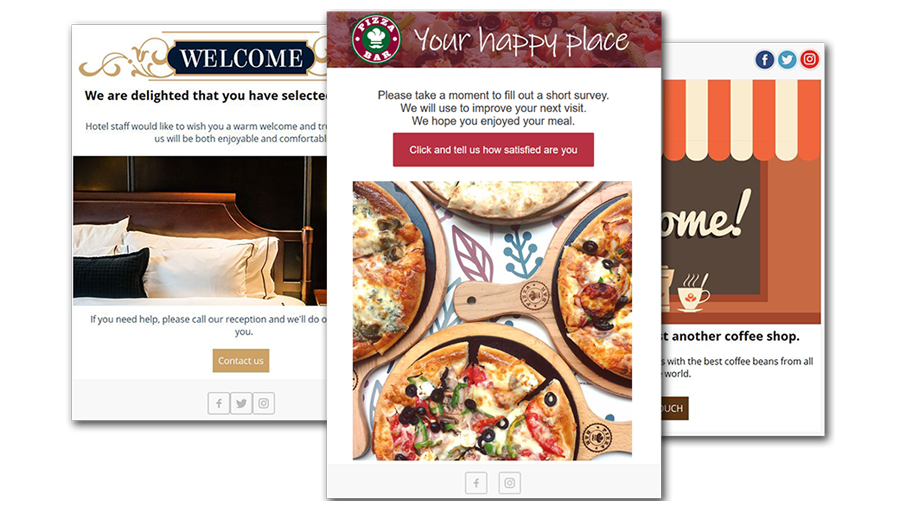Click 'Click and tell us how satisfied are you'

[x=493, y=150]
